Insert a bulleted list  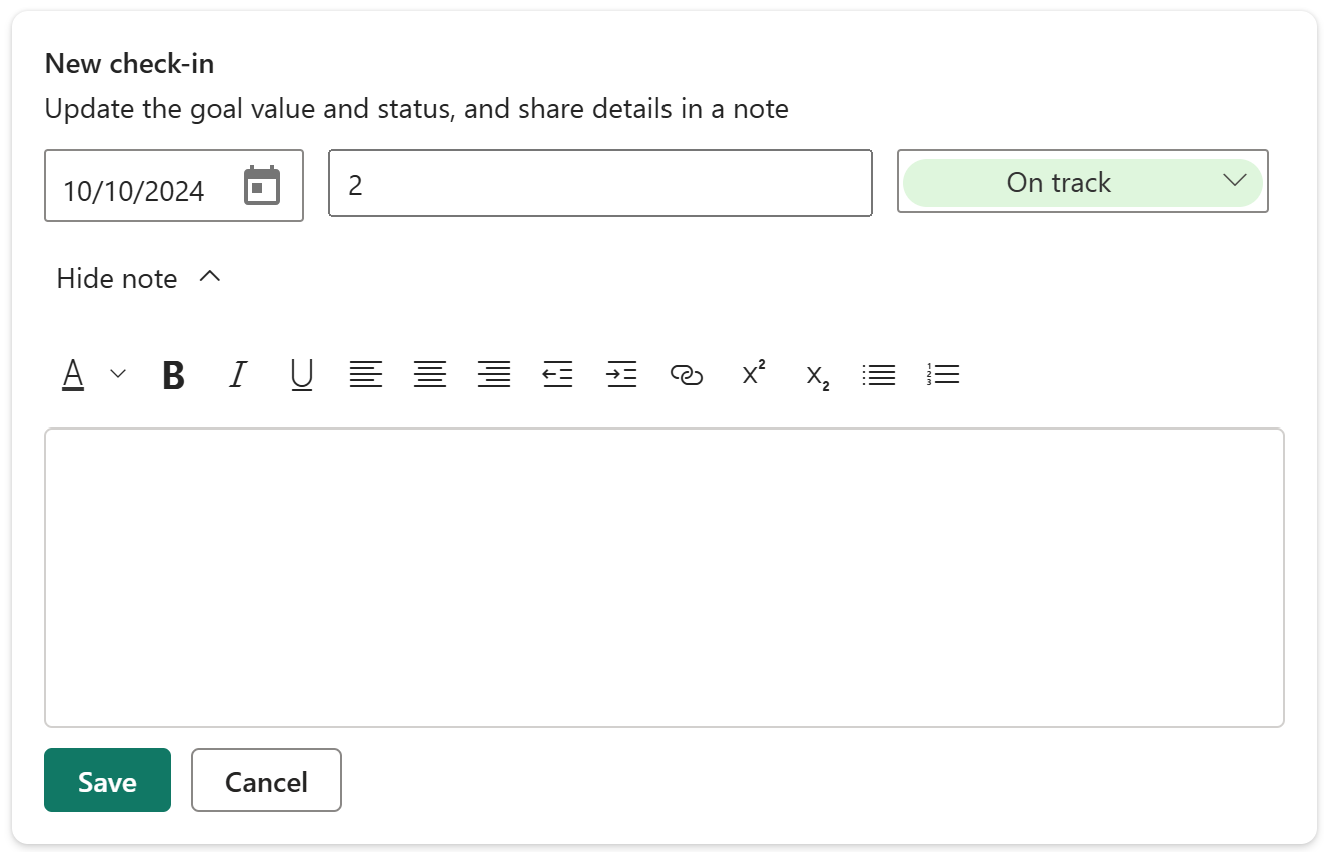coord(879,375)
